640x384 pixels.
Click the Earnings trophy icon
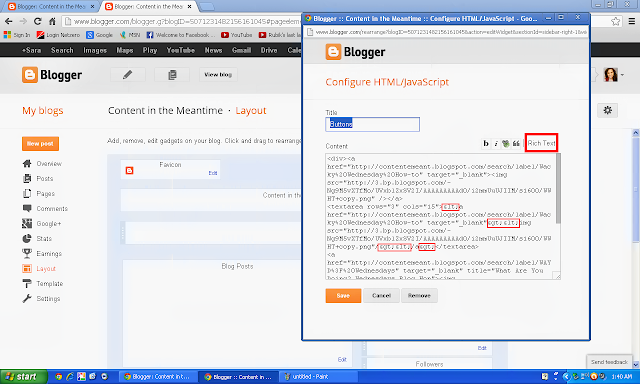pos(27,254)
